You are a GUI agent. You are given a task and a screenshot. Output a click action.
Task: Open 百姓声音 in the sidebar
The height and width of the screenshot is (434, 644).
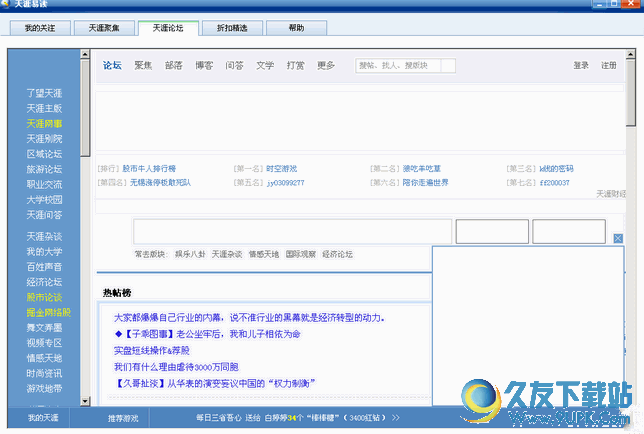44,267
